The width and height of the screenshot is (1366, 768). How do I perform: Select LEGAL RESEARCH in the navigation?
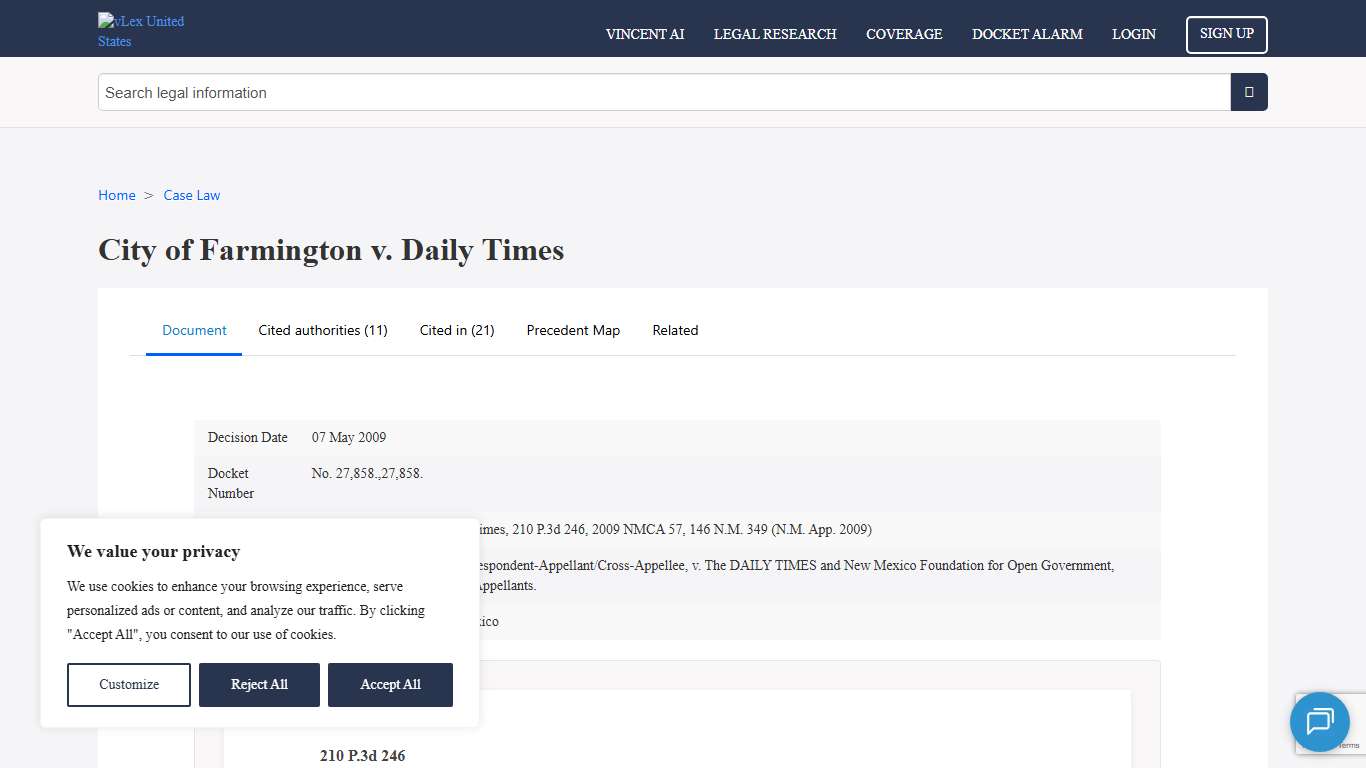[775, 34]
